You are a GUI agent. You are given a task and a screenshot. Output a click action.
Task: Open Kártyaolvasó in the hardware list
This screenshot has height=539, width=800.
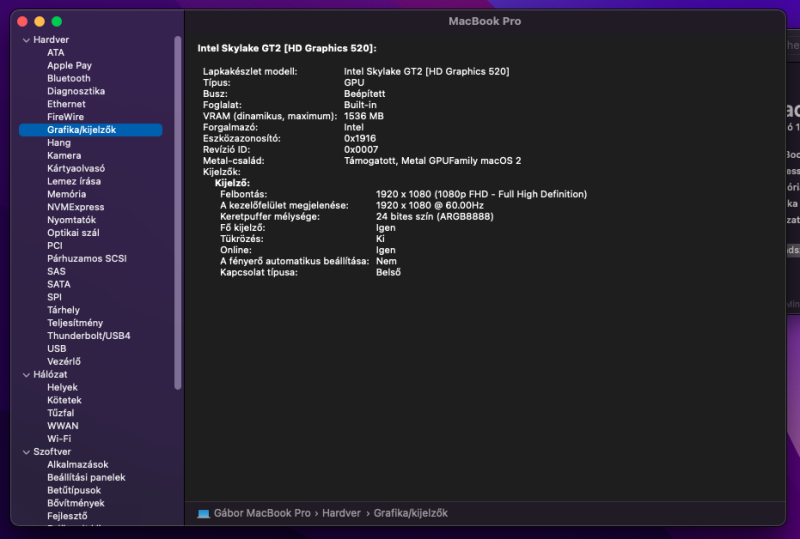coord(76,168)
